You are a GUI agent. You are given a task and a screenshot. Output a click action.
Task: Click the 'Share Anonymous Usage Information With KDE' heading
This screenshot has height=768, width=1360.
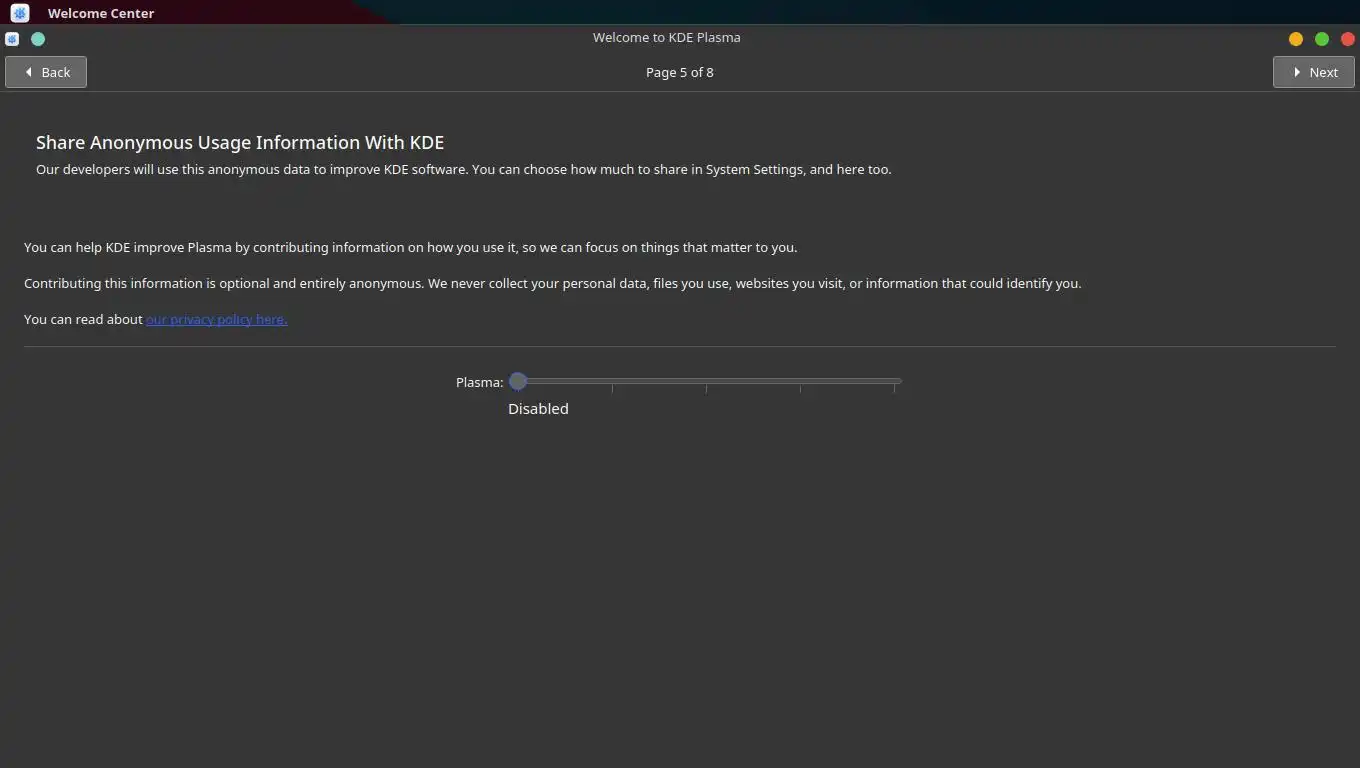pos(240,142)
